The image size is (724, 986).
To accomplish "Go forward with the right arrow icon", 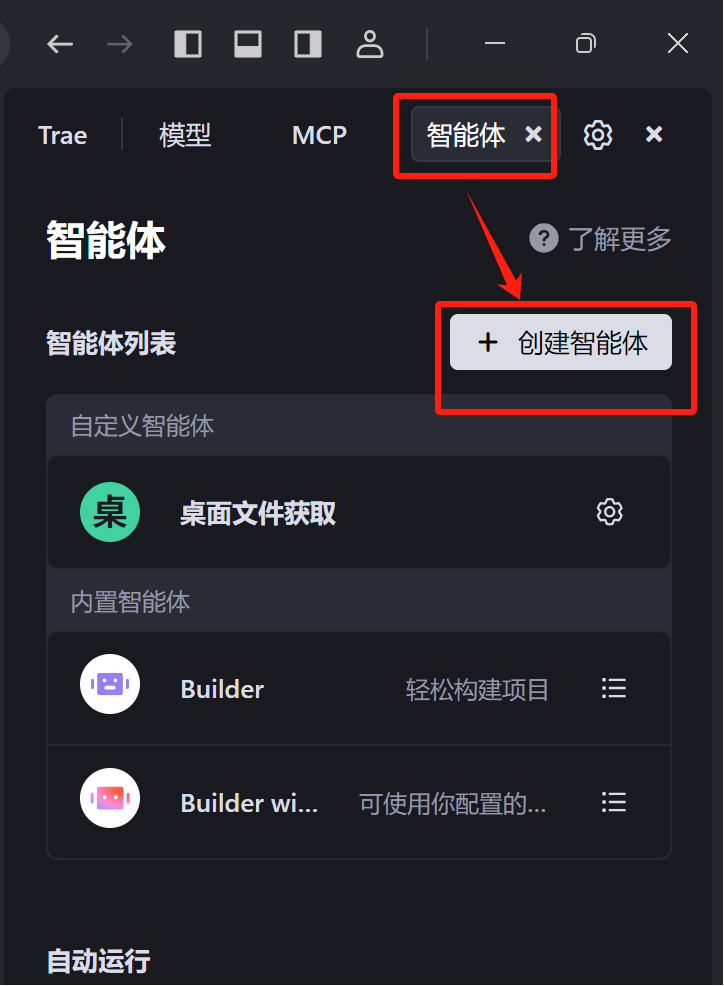I will pos(120,44).
